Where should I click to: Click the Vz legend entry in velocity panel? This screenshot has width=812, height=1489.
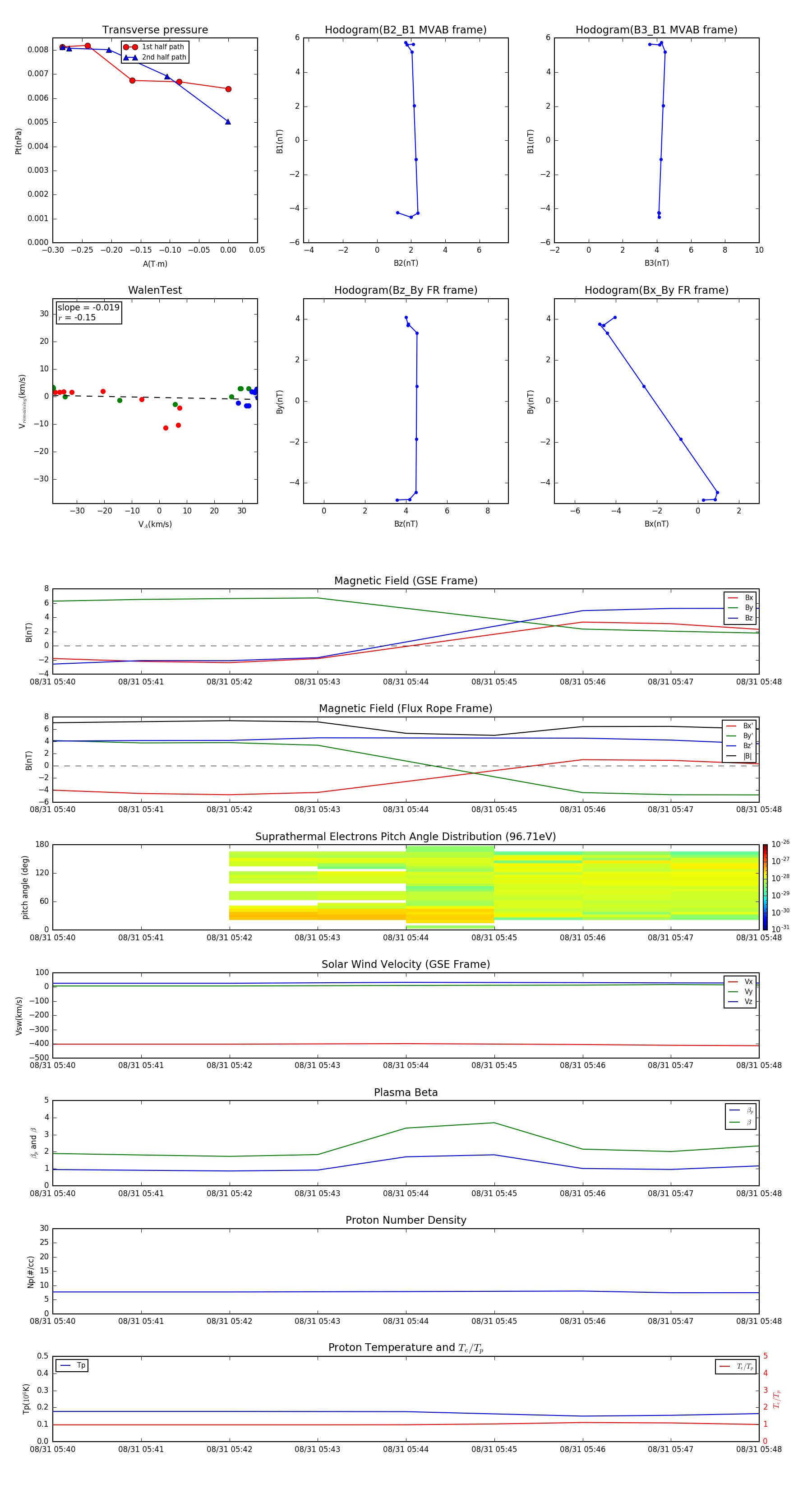click(x=740, y=1001)
